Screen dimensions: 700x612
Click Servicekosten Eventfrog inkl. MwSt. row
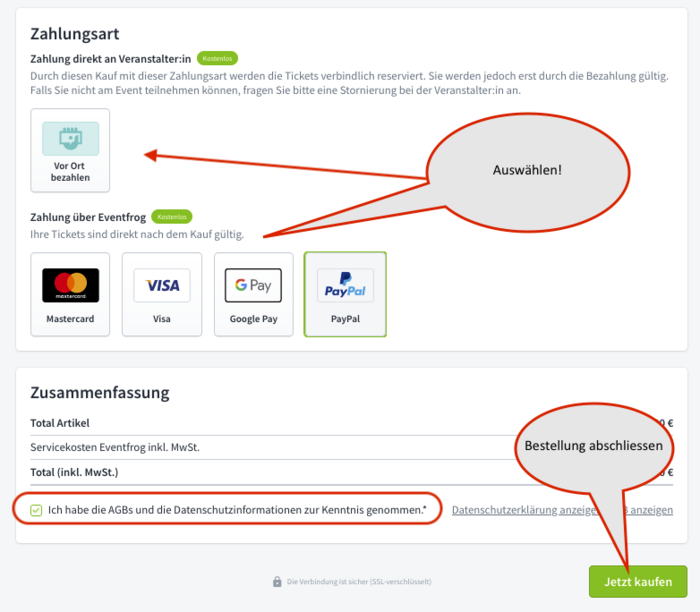(351, 447)
